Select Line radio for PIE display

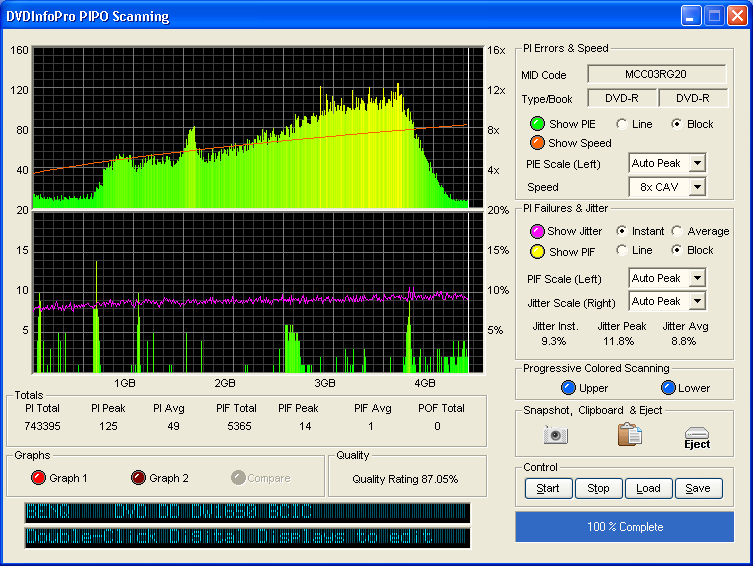(x=622, y=124)
